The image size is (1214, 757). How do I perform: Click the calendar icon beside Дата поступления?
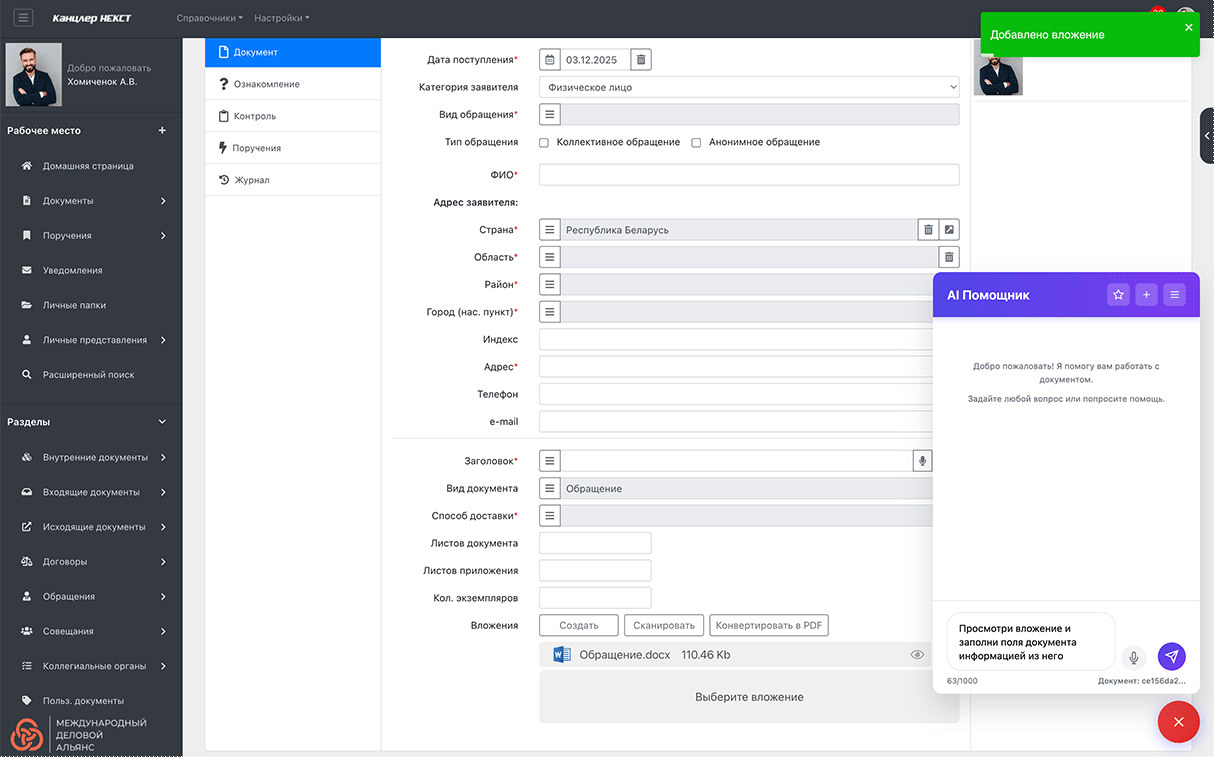click(x=550, y=60)
